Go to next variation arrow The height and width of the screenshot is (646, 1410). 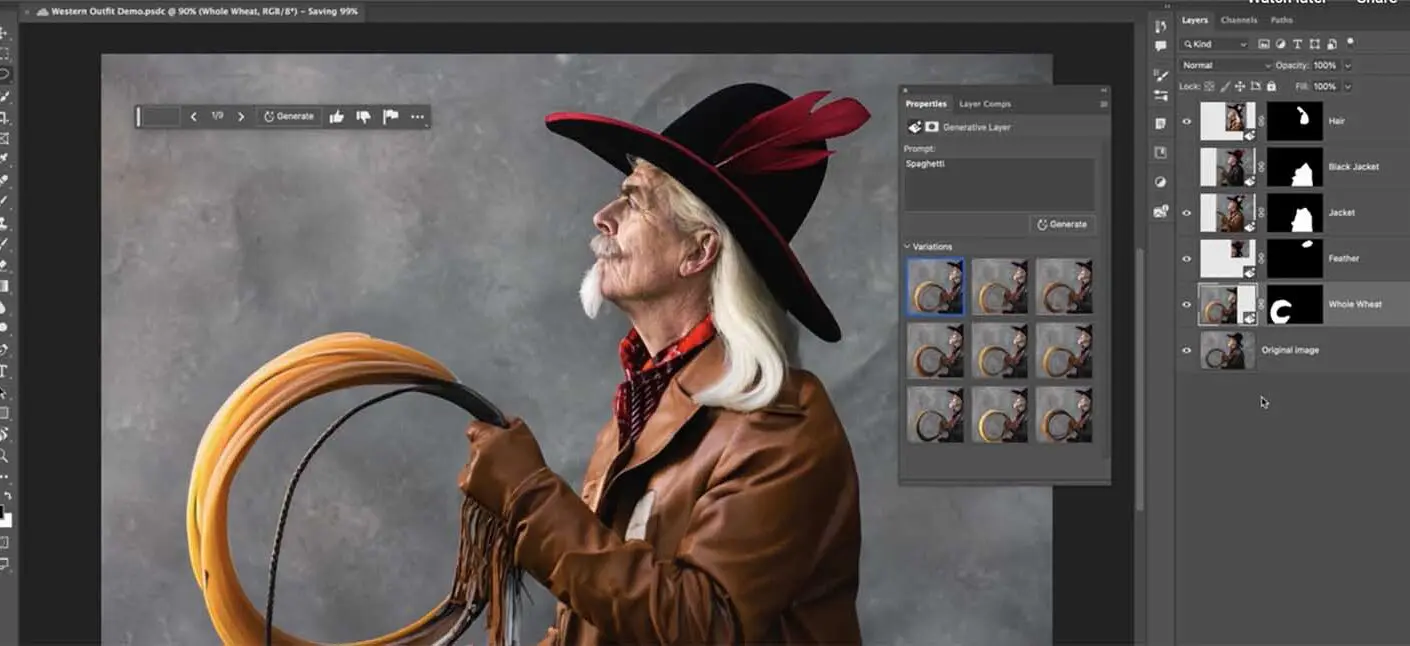pyautogui.click(x=241, y=117)
